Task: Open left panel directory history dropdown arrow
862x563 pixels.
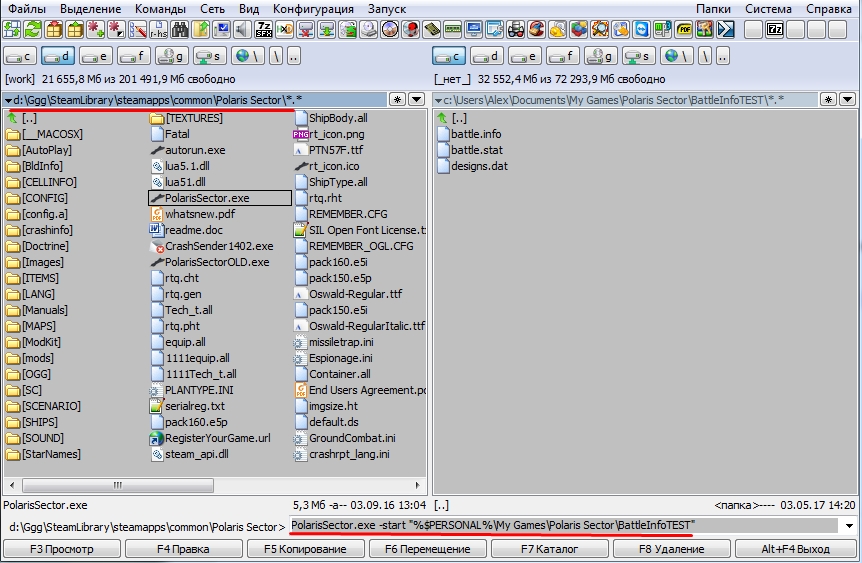Action: (x=417, y=100)
